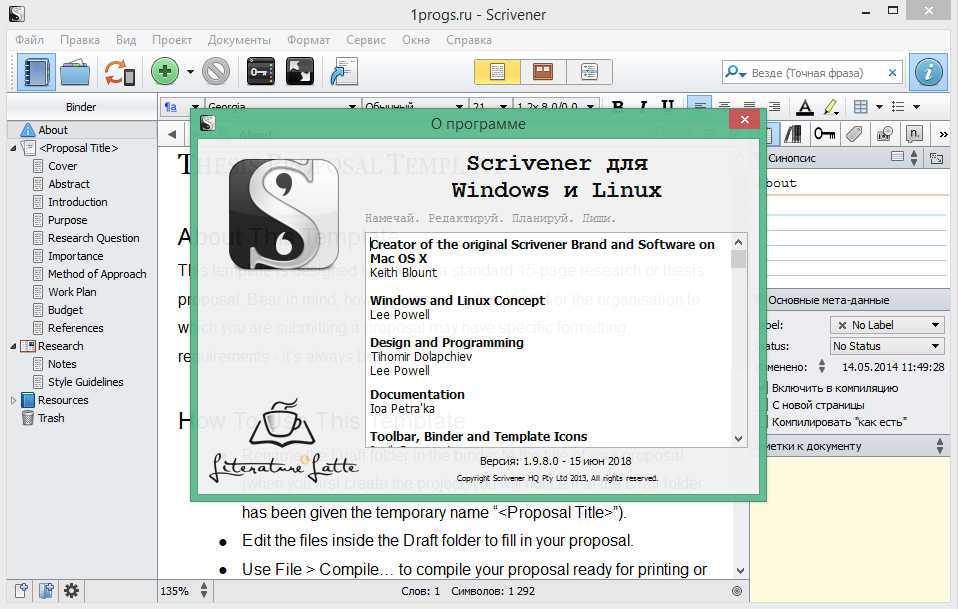
Task: Click the Insert table grid icon
Action: [860, 107]
